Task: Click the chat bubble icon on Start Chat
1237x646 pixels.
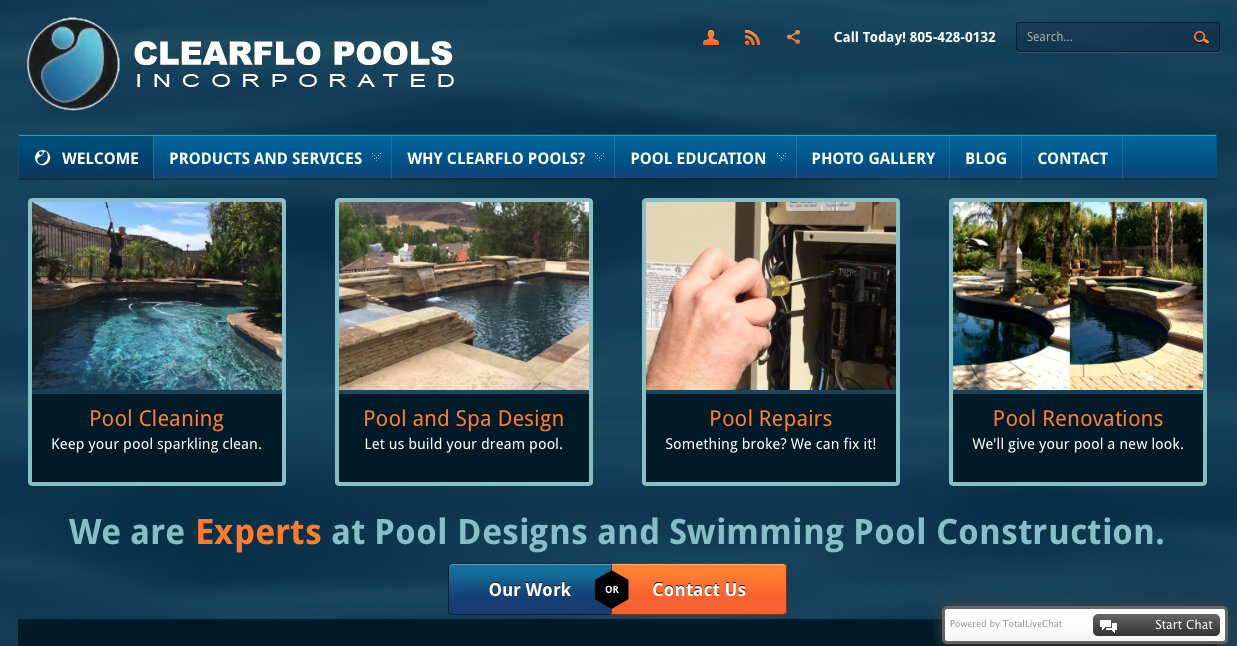Action: pyautogui.click(x=1108, y=625)
